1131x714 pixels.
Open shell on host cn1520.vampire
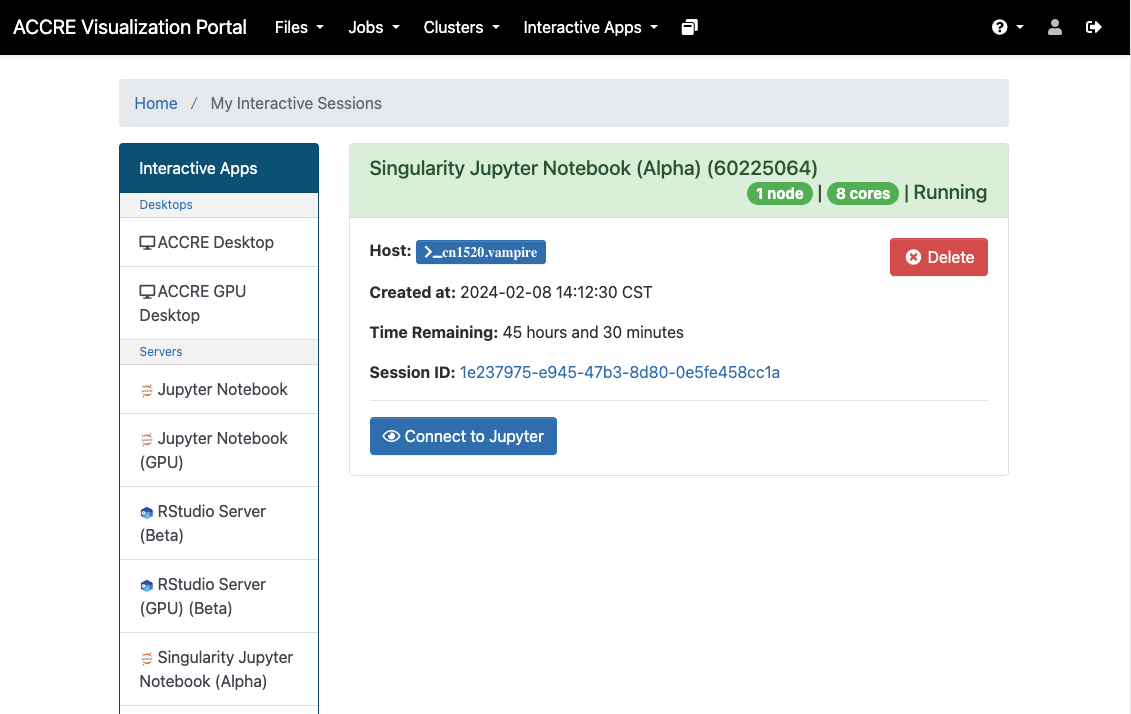(481, 252)
